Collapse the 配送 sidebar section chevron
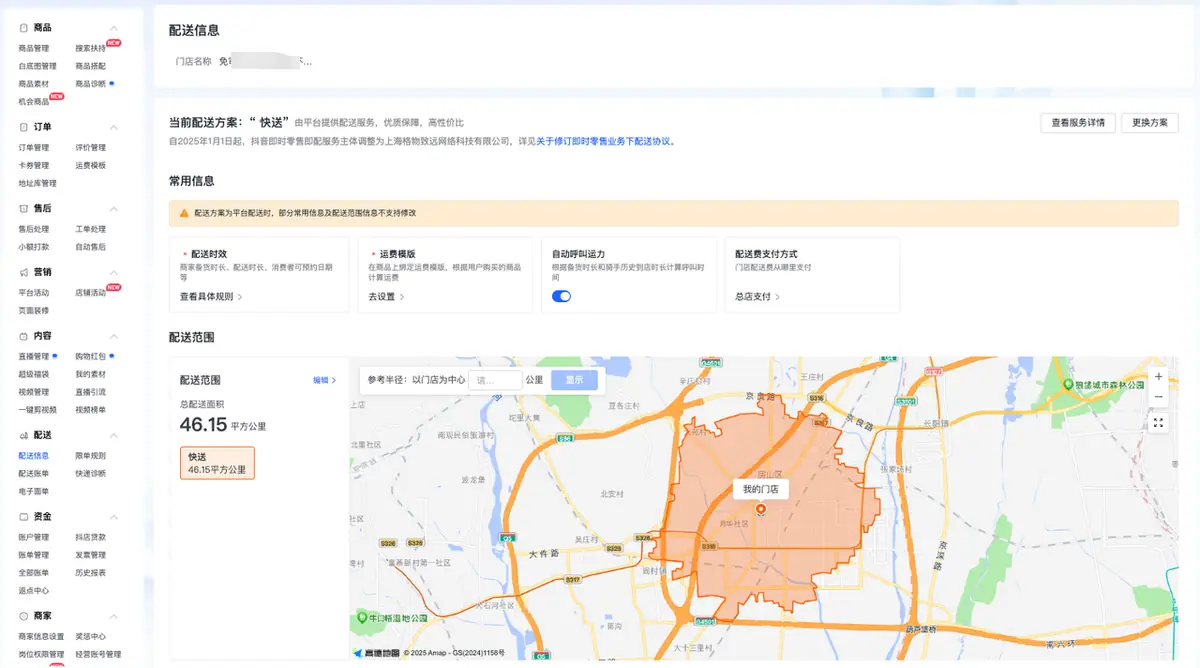 click(114, 435)
